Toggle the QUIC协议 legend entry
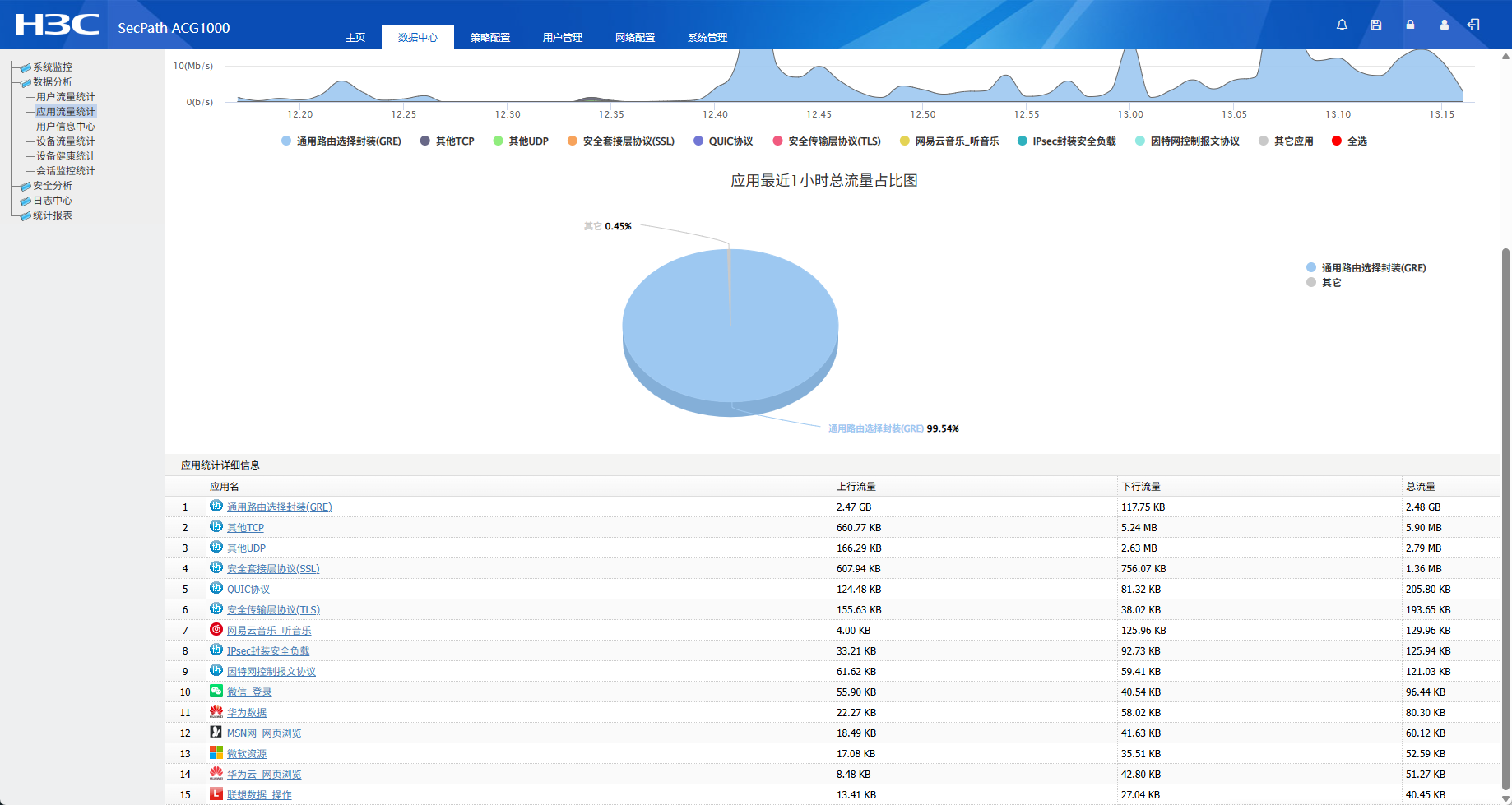The image size is (1512, 805). click(723, 141)
